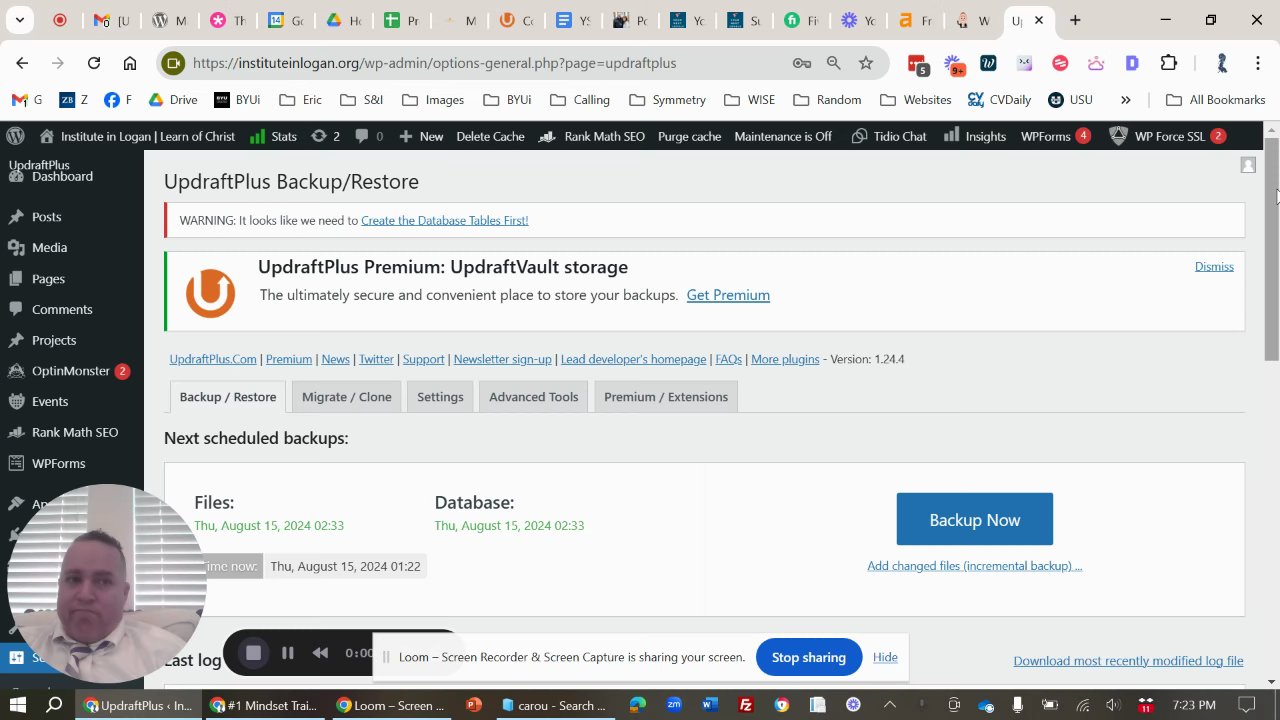Open the browser home page icon
The width and height of the screenshot is (1280, 720).
click(130, 63)
